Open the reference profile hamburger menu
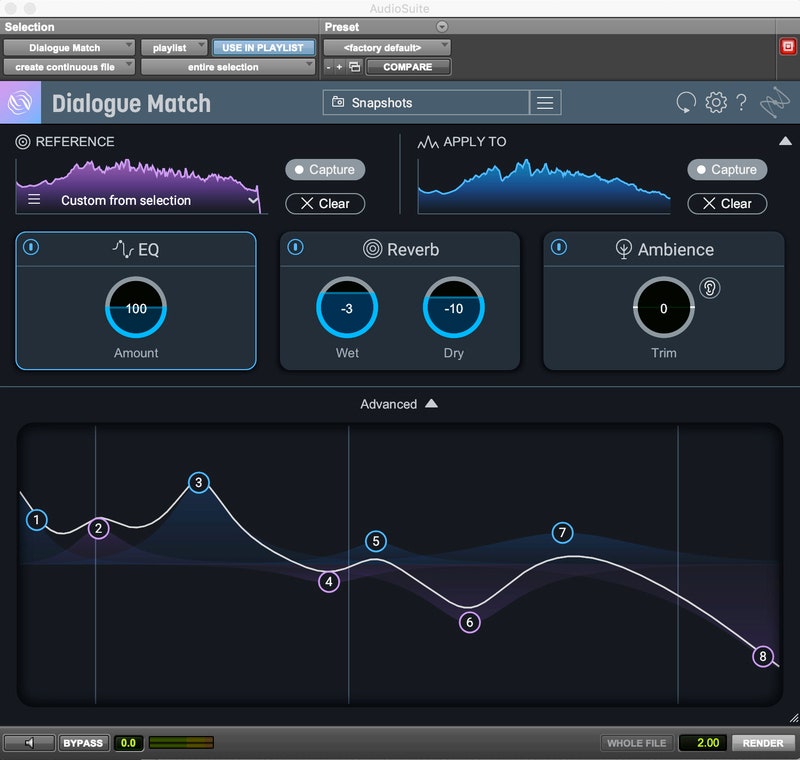Viewport: 800px width, 760px height. pos(34,200)
